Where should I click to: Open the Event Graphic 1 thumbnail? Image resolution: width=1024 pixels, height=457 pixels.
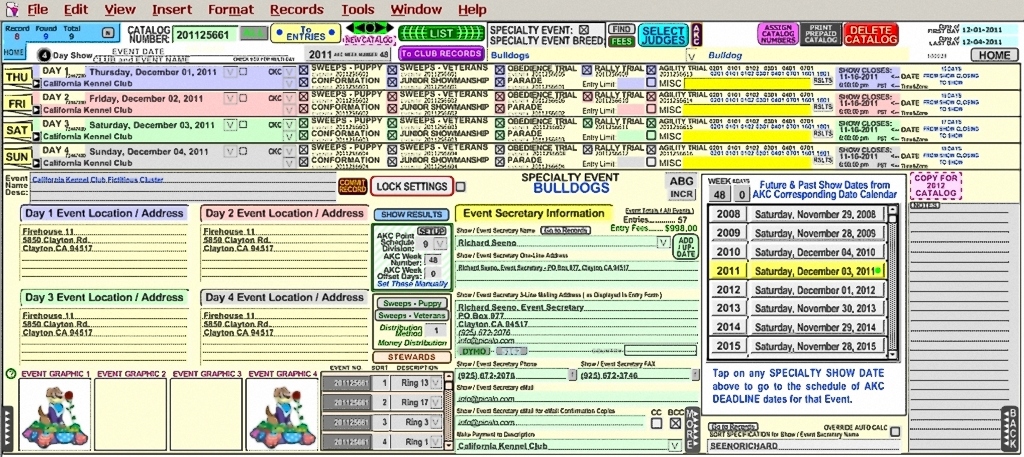[x=55, y=415]
